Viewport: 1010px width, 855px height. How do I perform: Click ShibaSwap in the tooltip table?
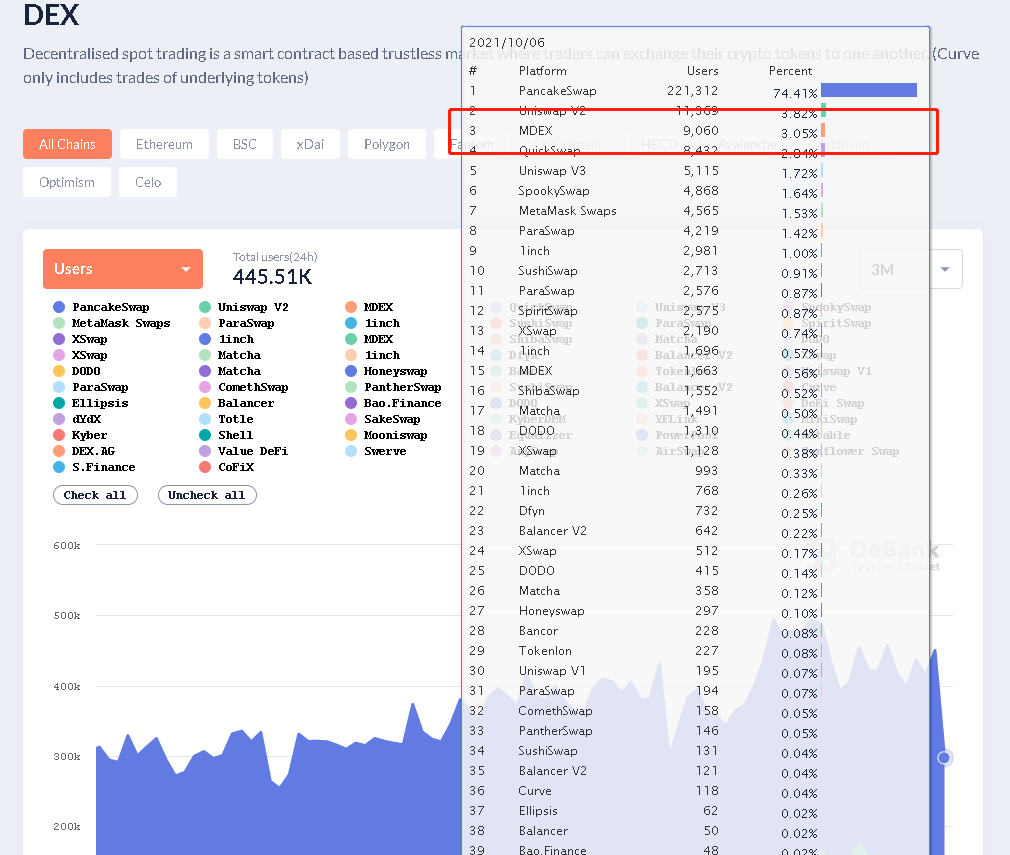pos(549,390)
